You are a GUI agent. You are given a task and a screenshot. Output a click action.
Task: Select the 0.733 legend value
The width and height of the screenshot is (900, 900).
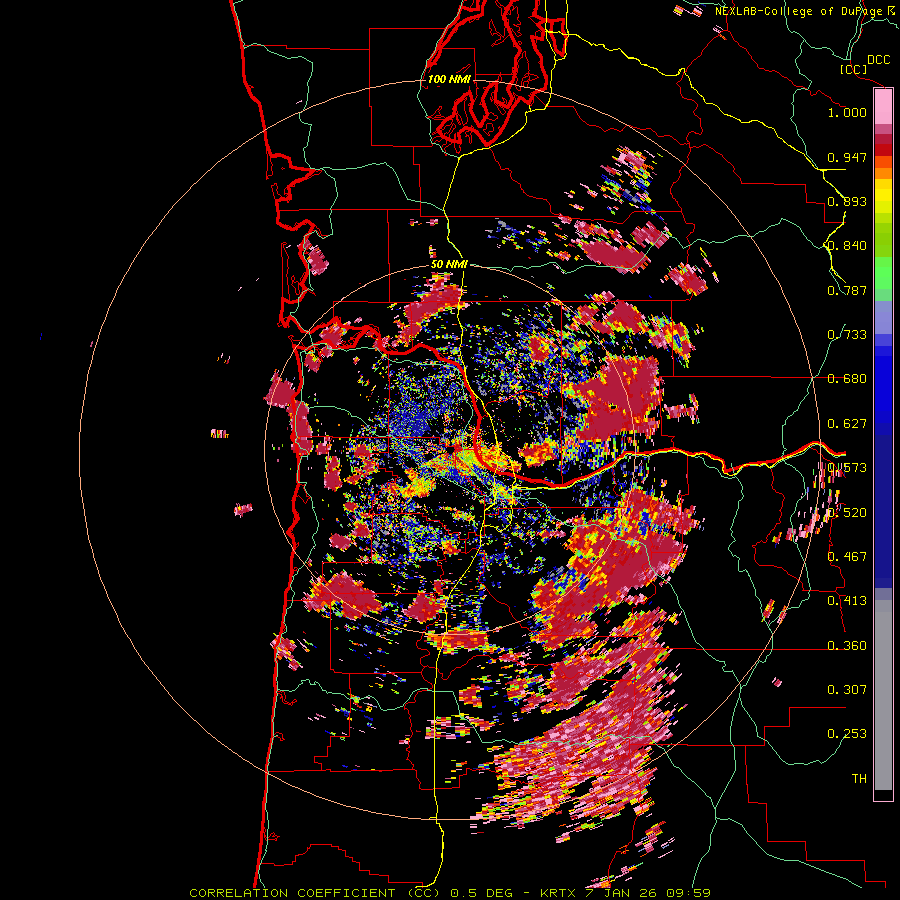[x=847, y=335]
